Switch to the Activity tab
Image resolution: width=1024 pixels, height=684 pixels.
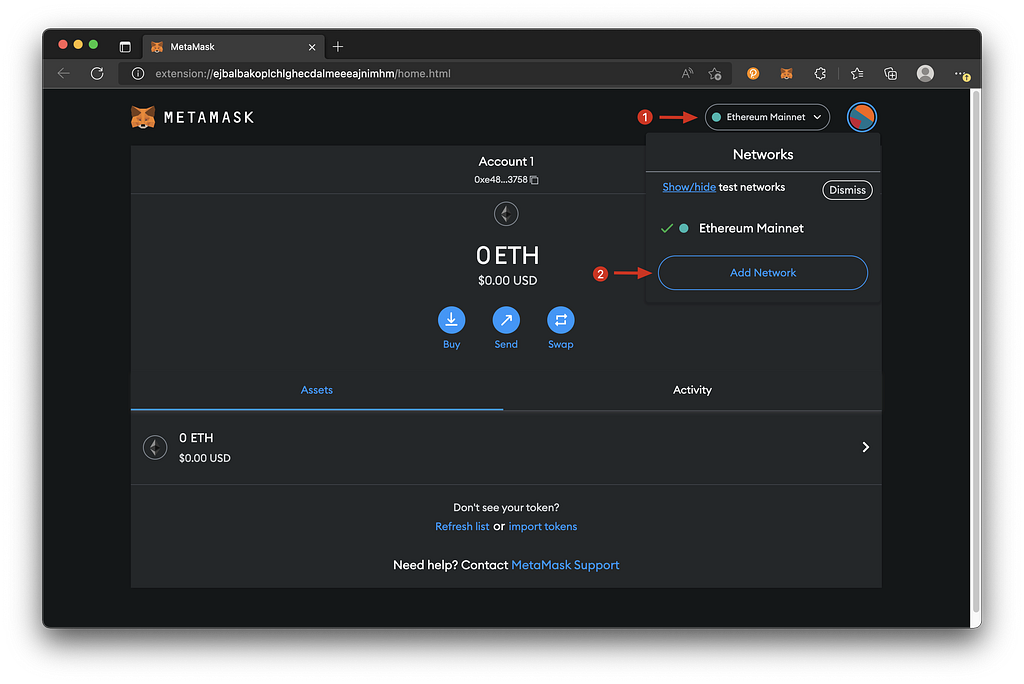[x=692, y=390]
